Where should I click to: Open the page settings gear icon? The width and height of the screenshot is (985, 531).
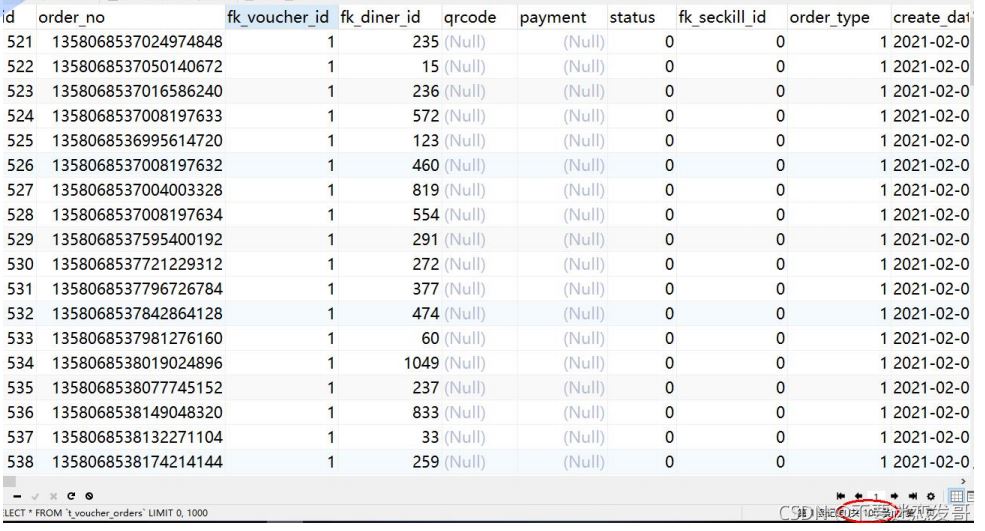930,496
